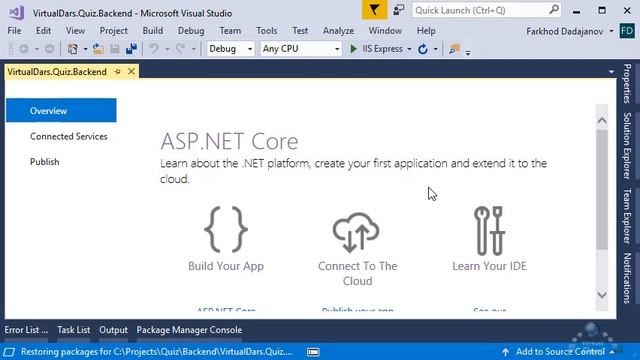Click the scroll up arrow on overview page
The image size is (640, 360).
pyautogui.click(x=602, y=121)
